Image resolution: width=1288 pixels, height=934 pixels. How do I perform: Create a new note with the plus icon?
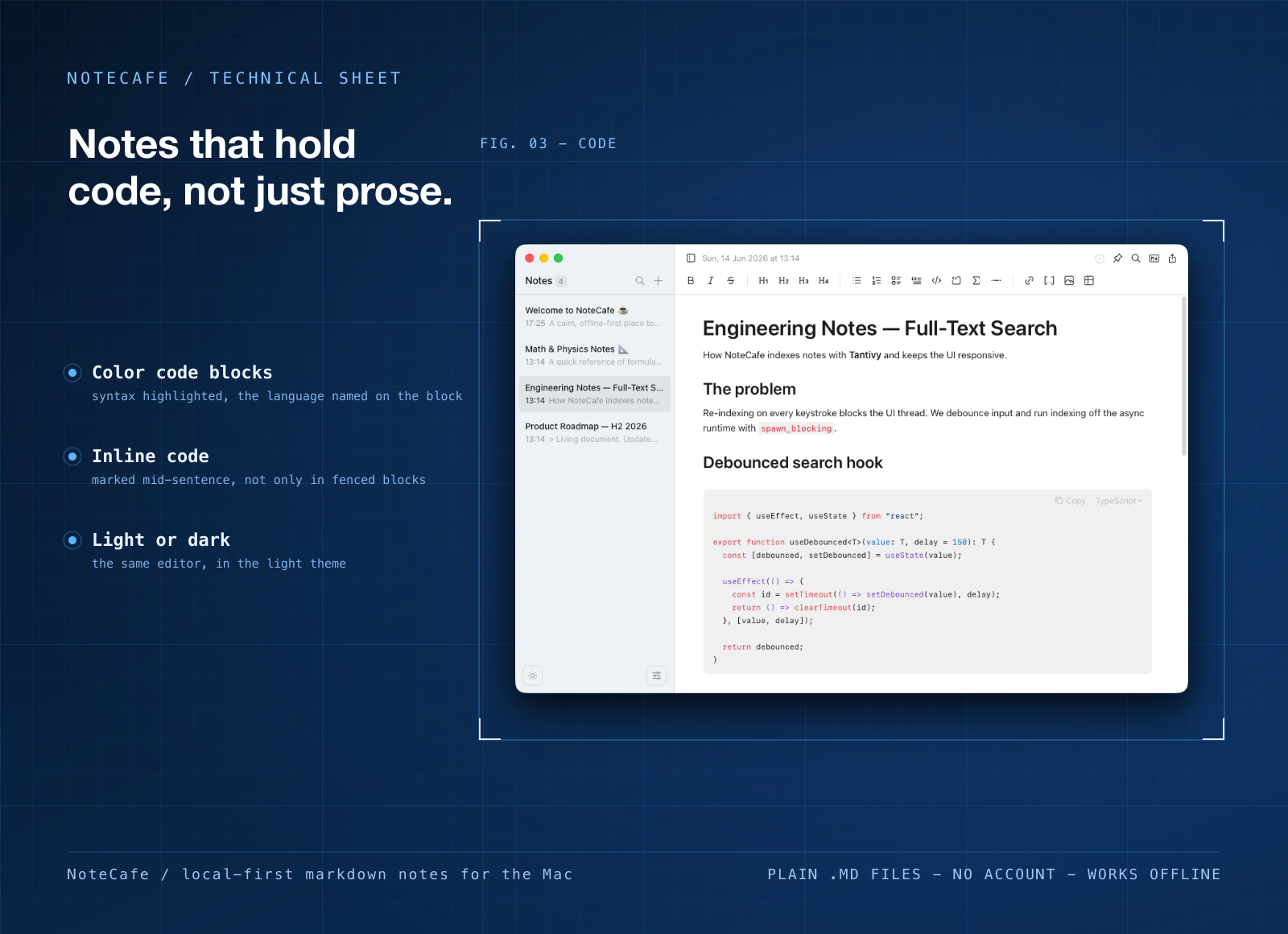pyautogui.click(x=658, y=281)
